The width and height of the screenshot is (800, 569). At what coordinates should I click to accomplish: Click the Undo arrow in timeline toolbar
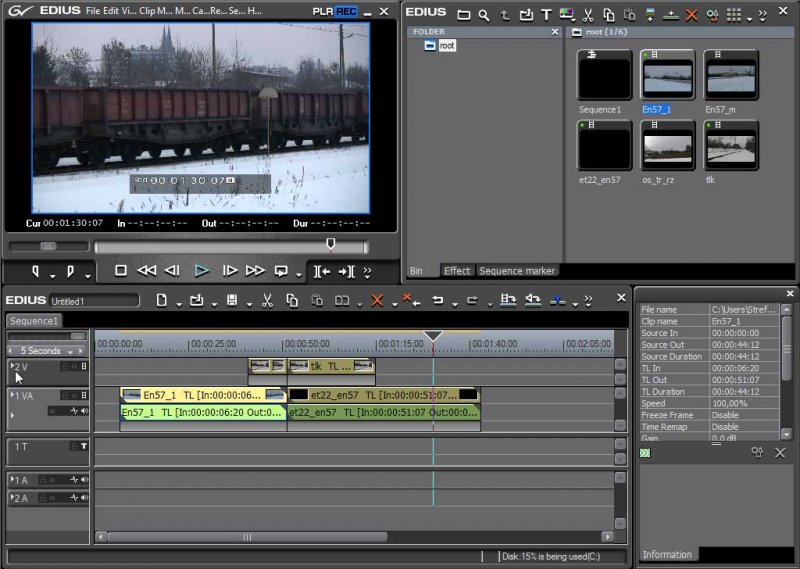click(437, 300)
